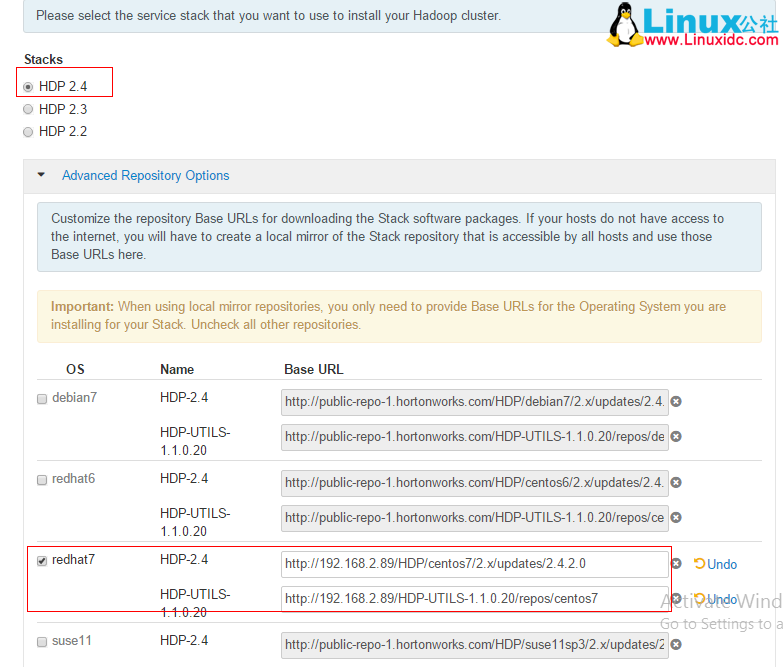The image size is (783, 667).
Task: Clear the redhat7 HDP-2.4 base URL icon
Action: point(676,563)
